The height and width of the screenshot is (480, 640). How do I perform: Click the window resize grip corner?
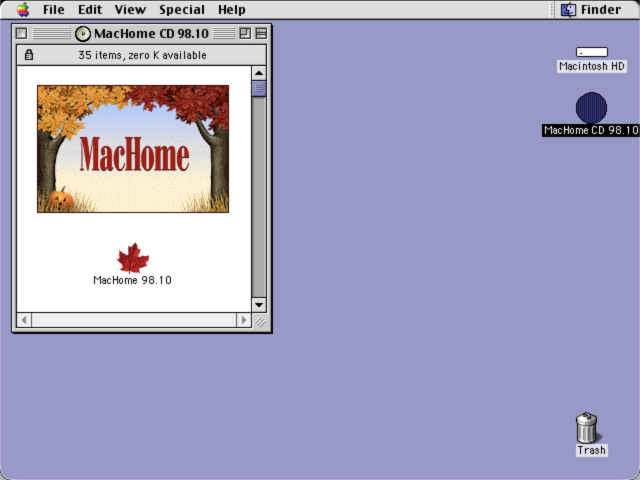pos(260,321)
